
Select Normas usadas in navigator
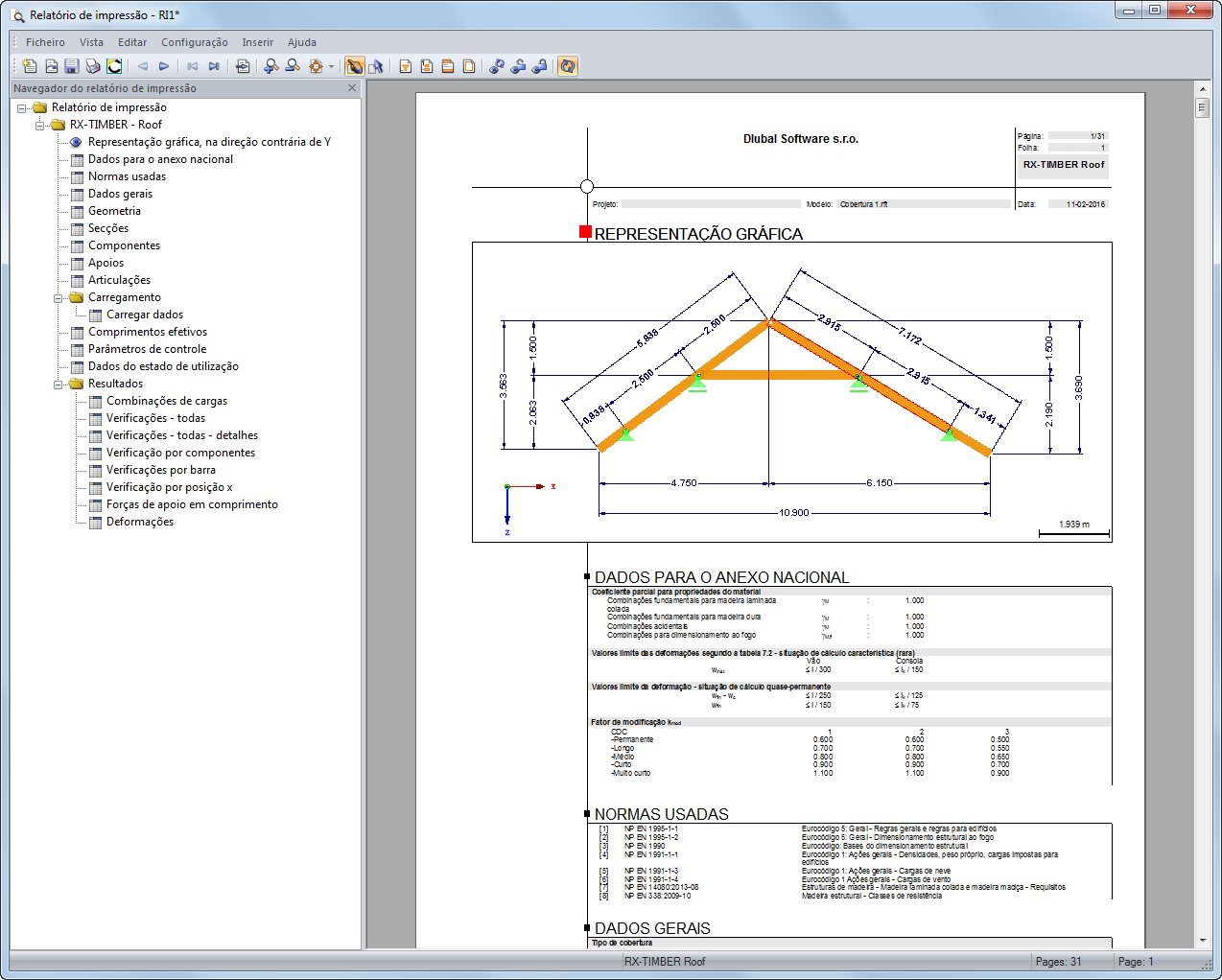click(x=127, y=176)
